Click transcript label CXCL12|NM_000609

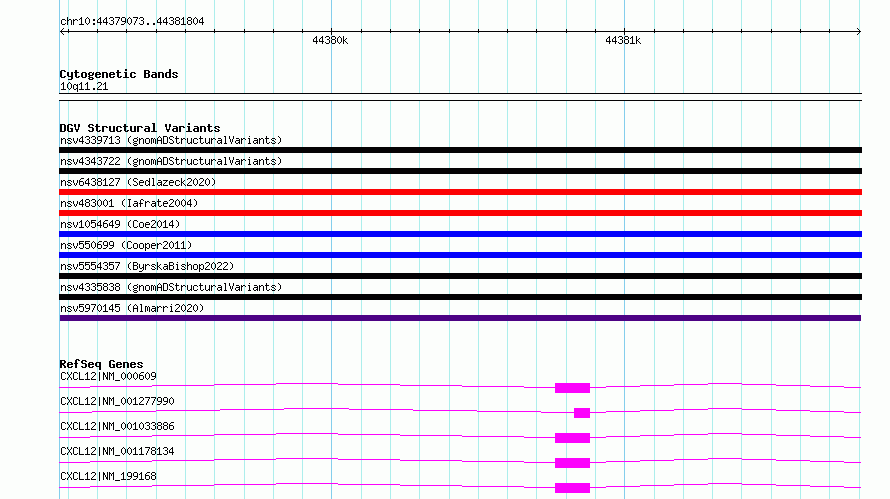click(x=108, y=376)
